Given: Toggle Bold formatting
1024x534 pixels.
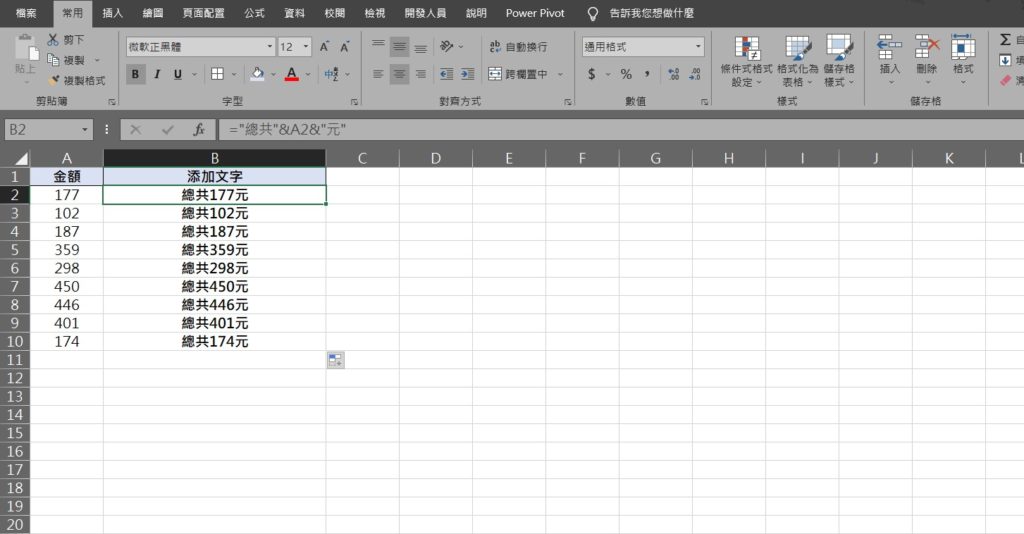Looking at the screenshot, I should coord(135,74).
